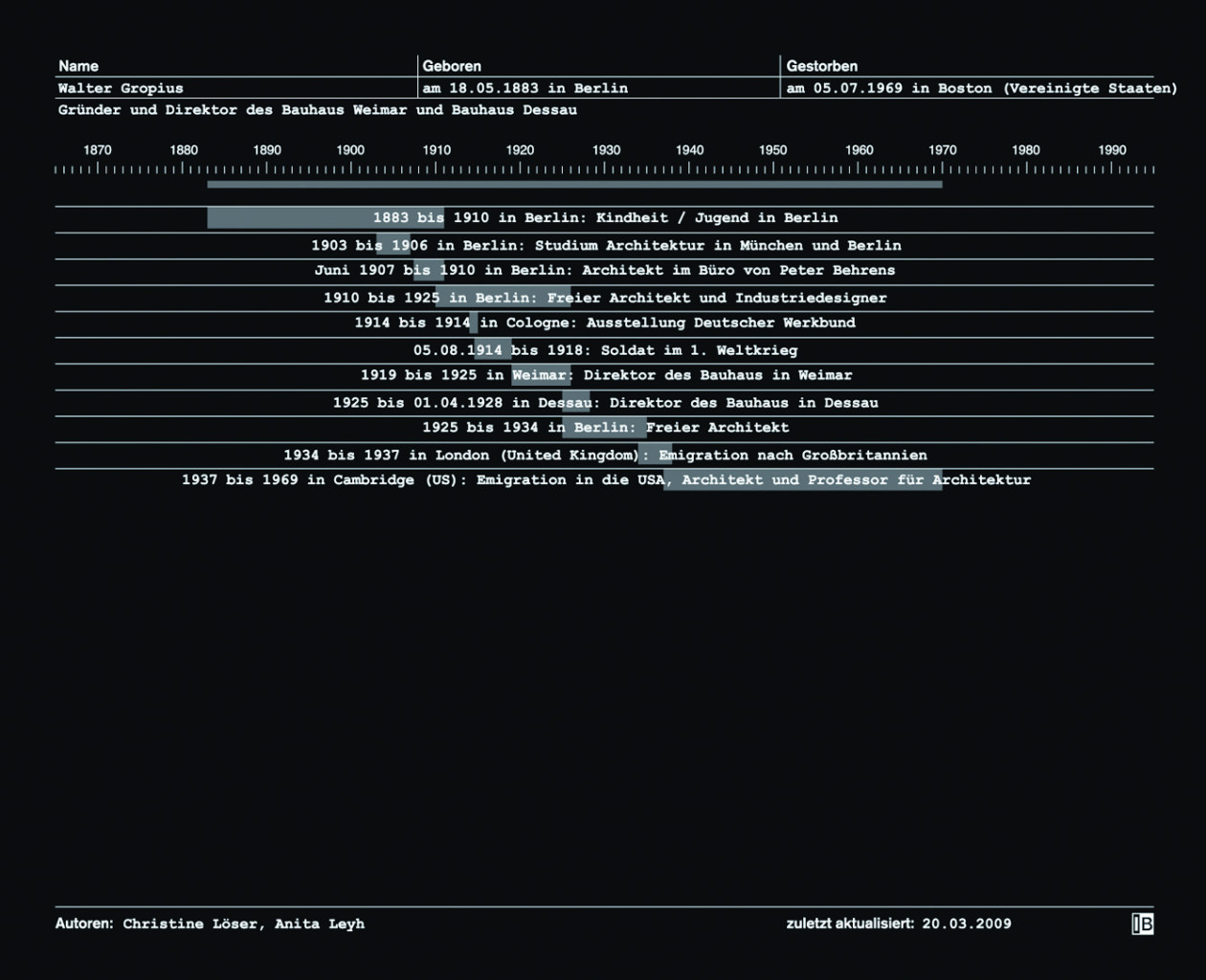Select the name Walter Gropius
The height and width of the screenshot is (980, 1206).
[121, 88]
